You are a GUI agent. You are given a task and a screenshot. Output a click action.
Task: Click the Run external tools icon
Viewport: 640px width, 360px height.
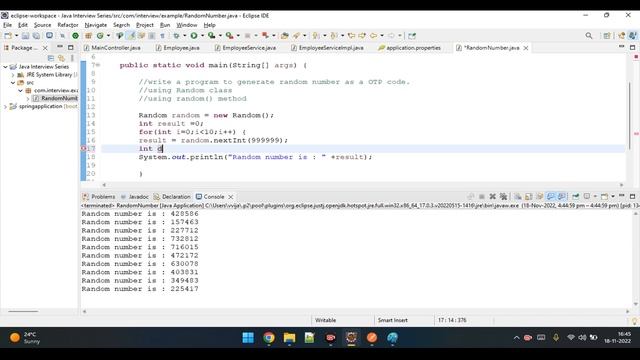pyautogui.click(x=230, y=36)
